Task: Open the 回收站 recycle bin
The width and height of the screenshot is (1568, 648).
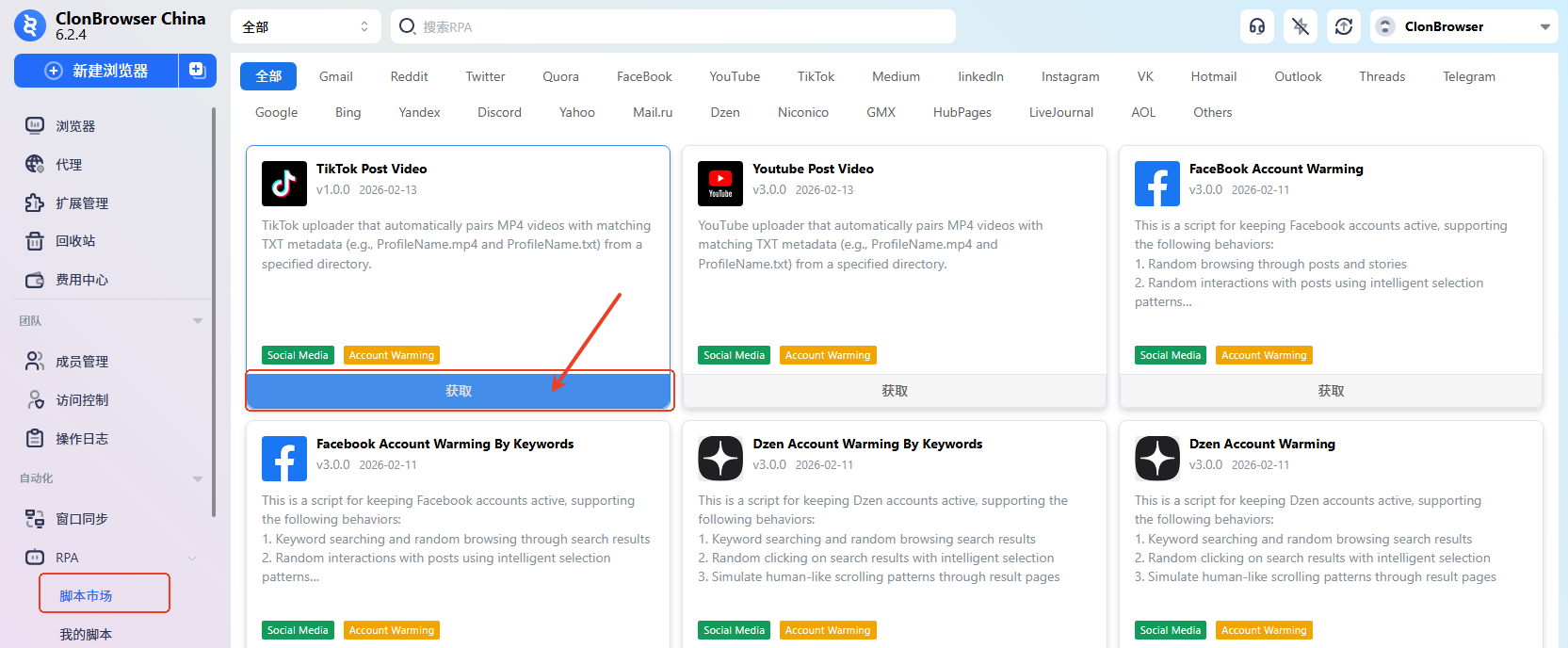Action: pos(74,241)
